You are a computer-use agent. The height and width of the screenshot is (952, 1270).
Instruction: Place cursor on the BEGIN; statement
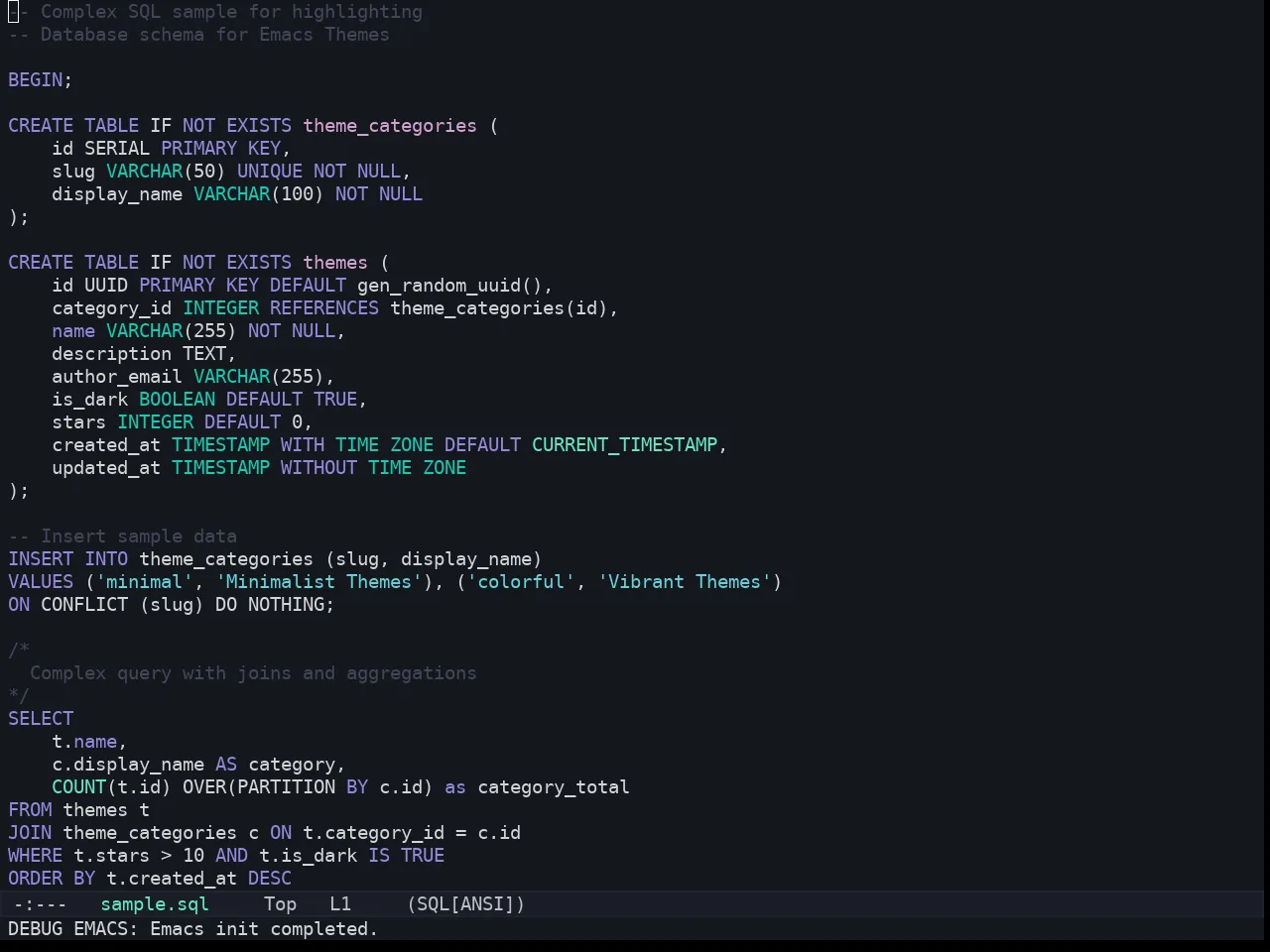(x=41, y=80)
